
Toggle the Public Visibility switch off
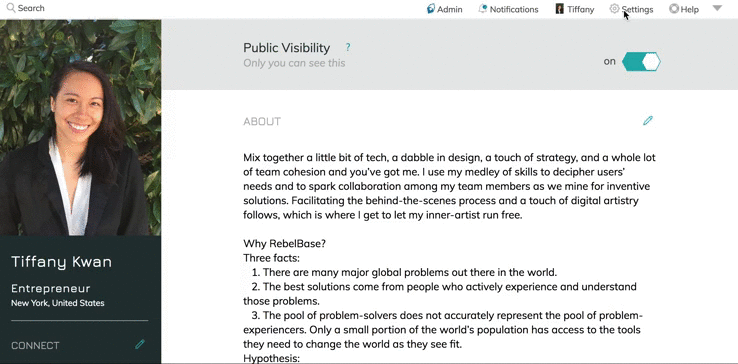pos(641,62)
